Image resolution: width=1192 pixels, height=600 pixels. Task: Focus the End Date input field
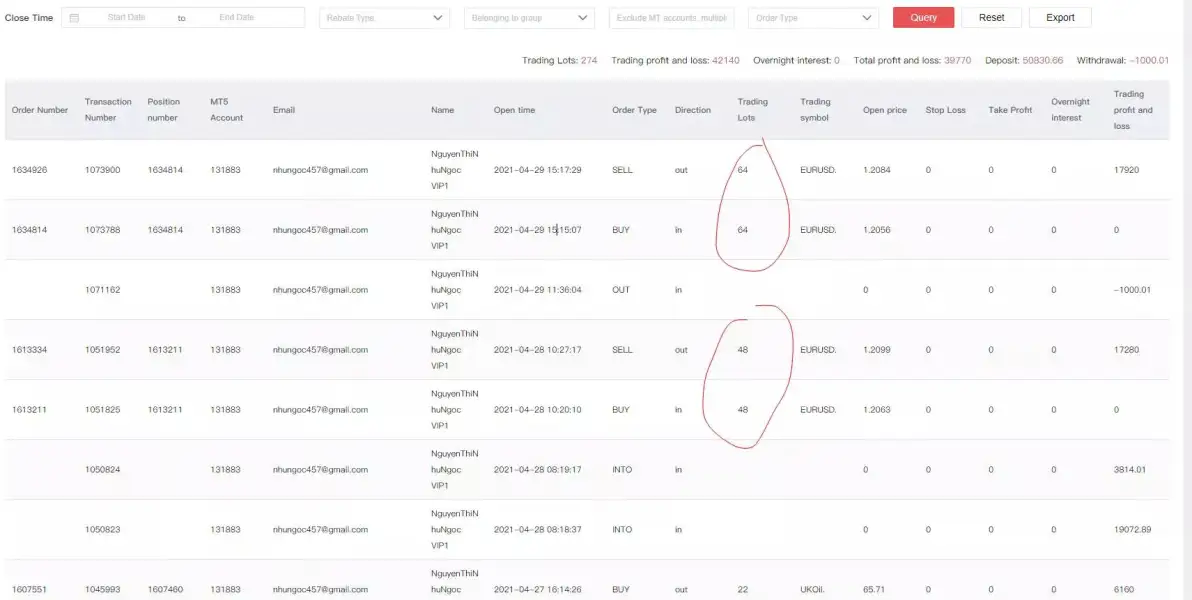[x=236, y=18]
